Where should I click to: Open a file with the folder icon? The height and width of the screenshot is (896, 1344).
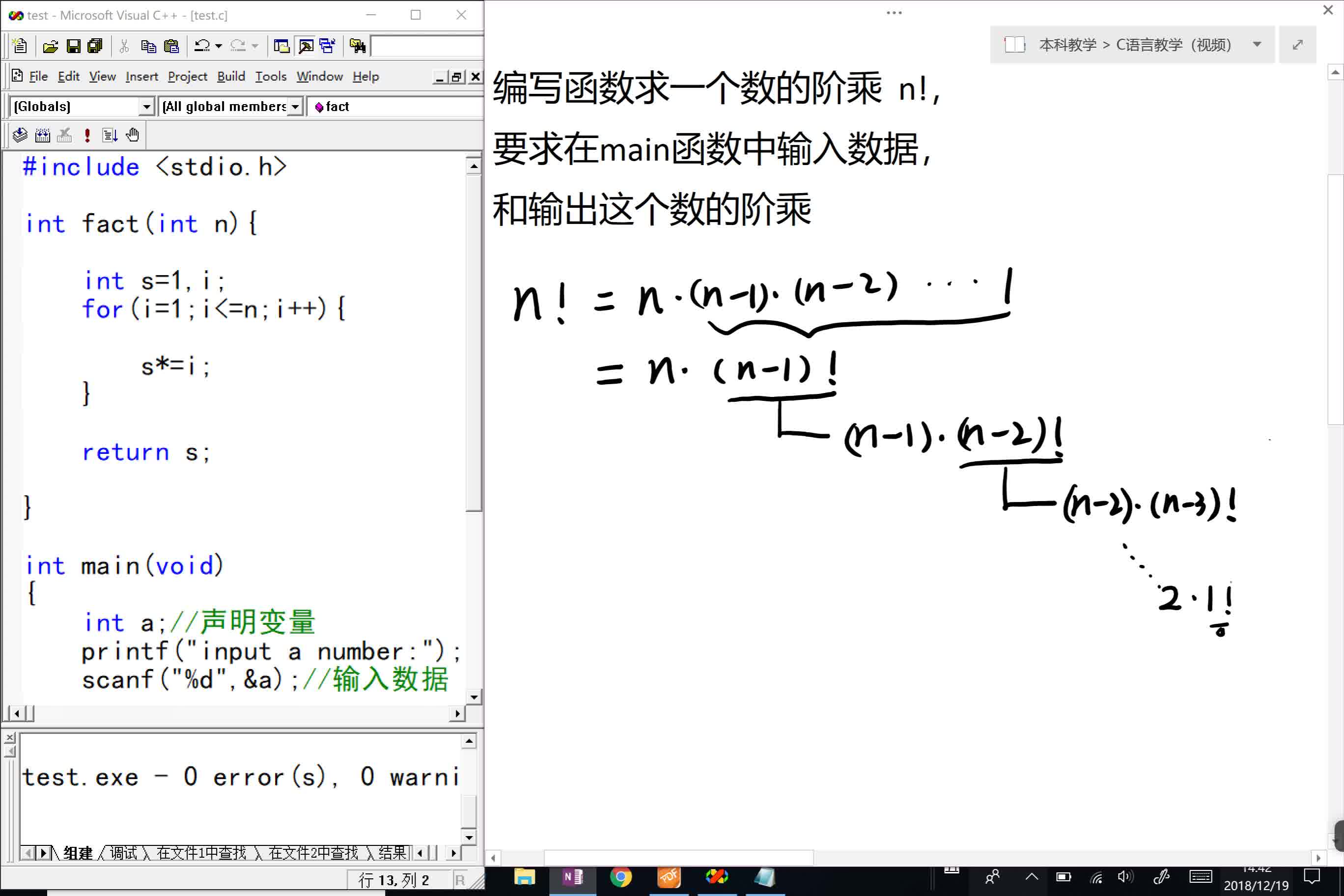(50, 46)
